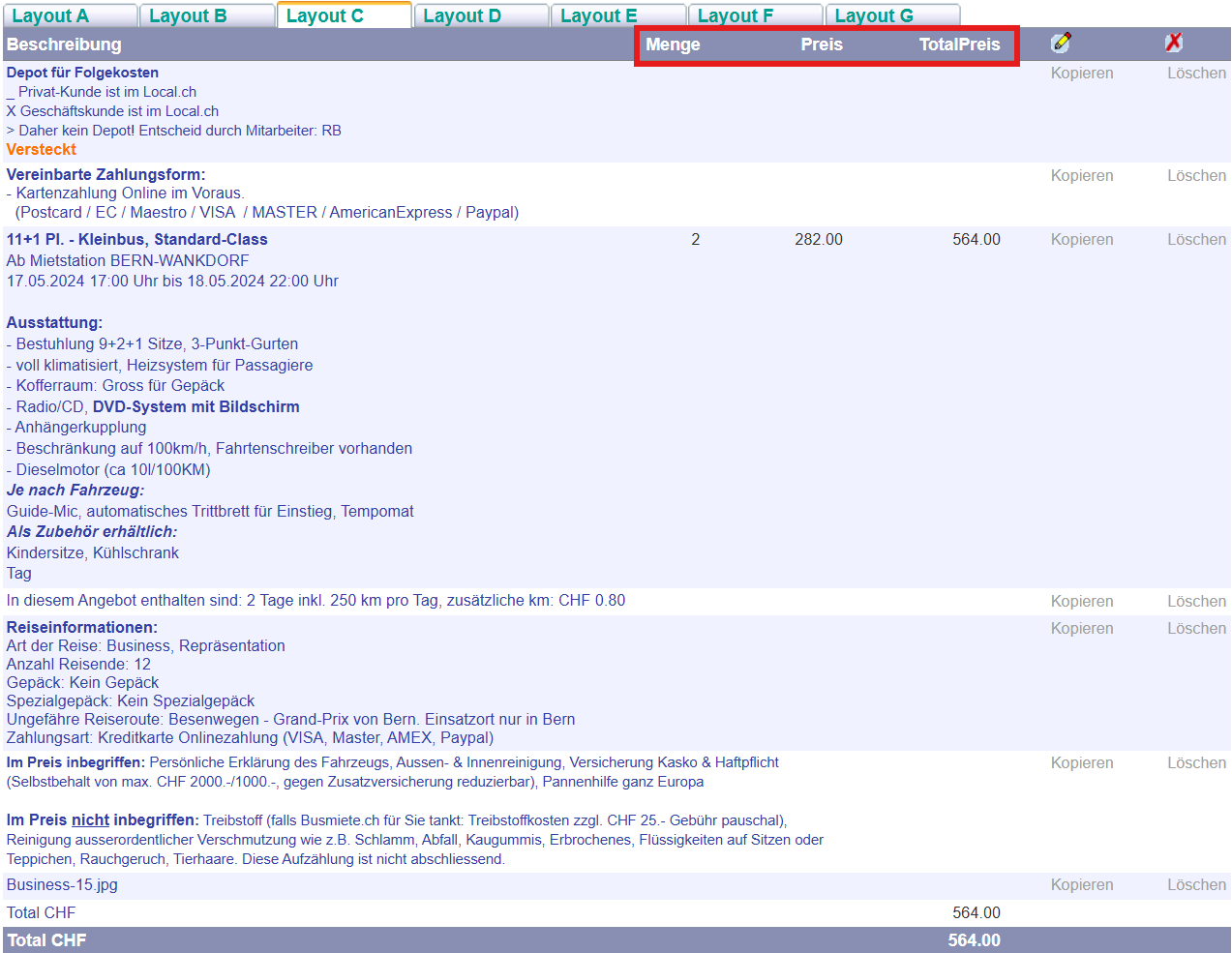The height and width of the screenshot is (953, 1232).
Task: Click the 'Ab Mietstation BERN-WANKDORF' line
Action: click(x=128, y=261)
